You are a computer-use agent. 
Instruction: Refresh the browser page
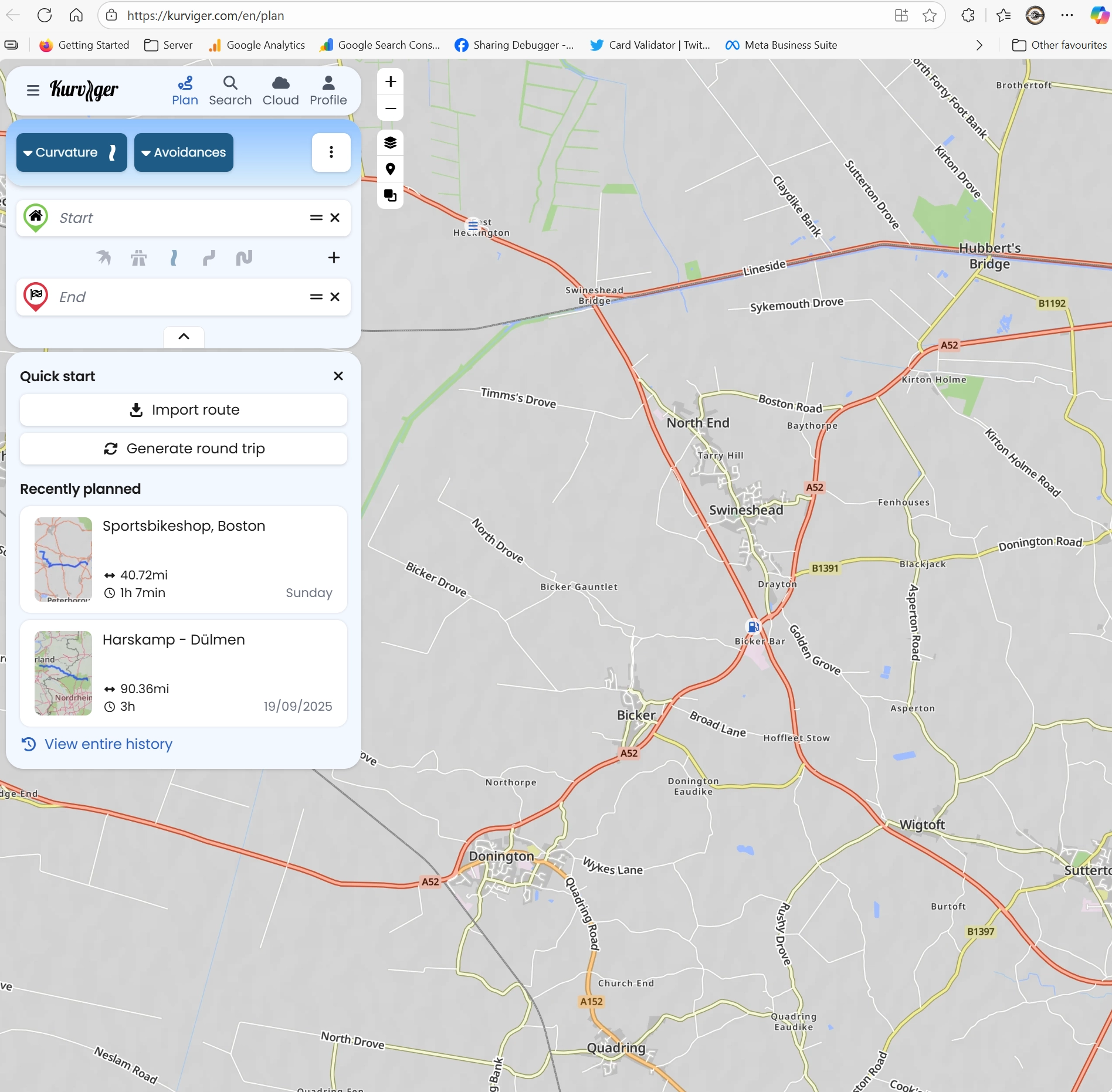45,15
